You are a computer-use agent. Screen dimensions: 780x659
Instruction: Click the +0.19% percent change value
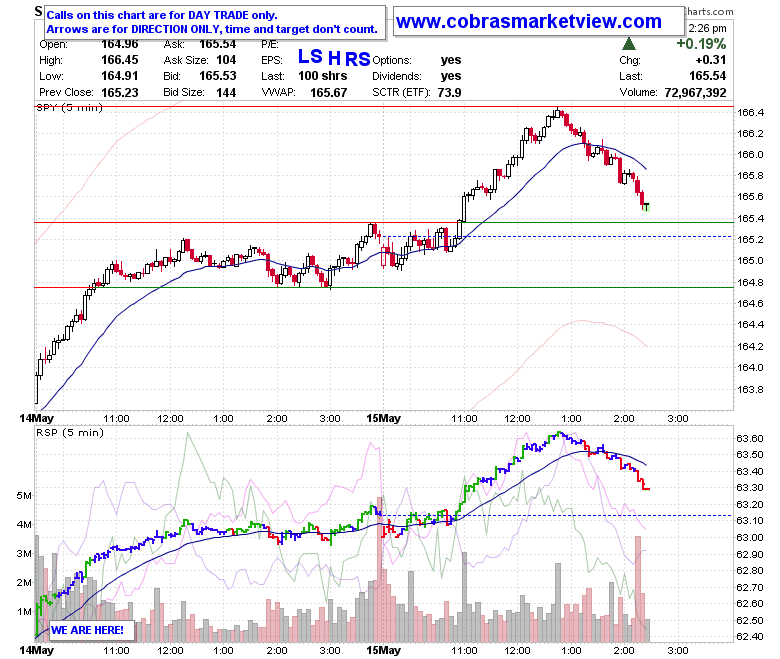point(701,44)
